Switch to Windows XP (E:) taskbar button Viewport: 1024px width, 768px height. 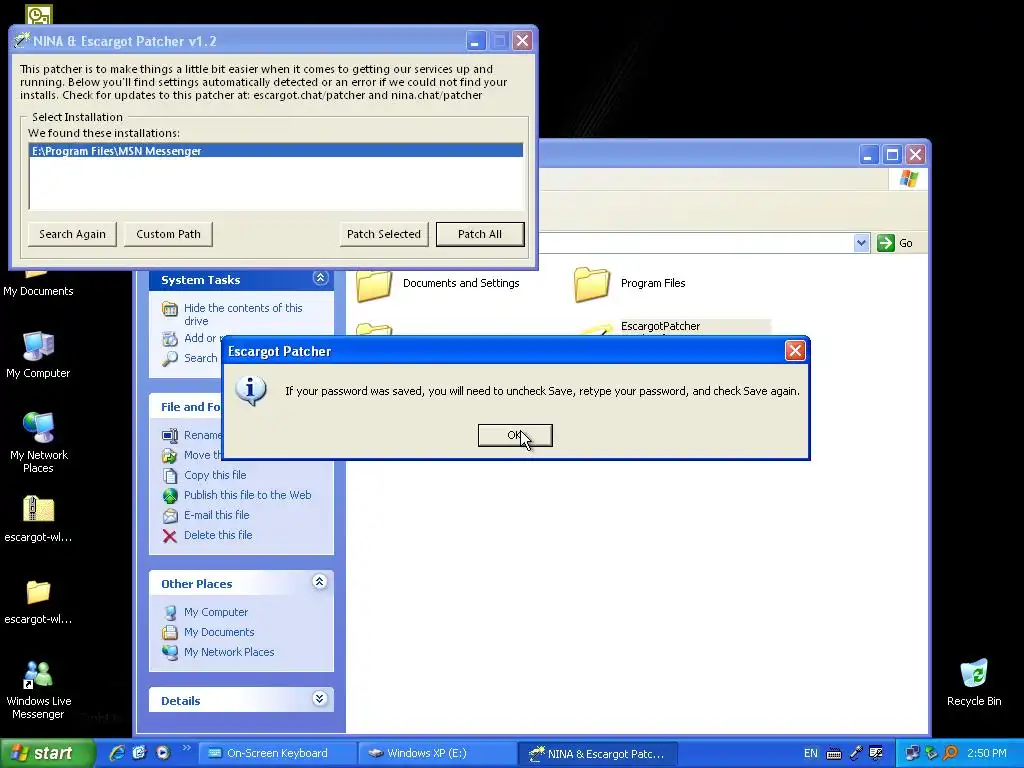point(438,754)
